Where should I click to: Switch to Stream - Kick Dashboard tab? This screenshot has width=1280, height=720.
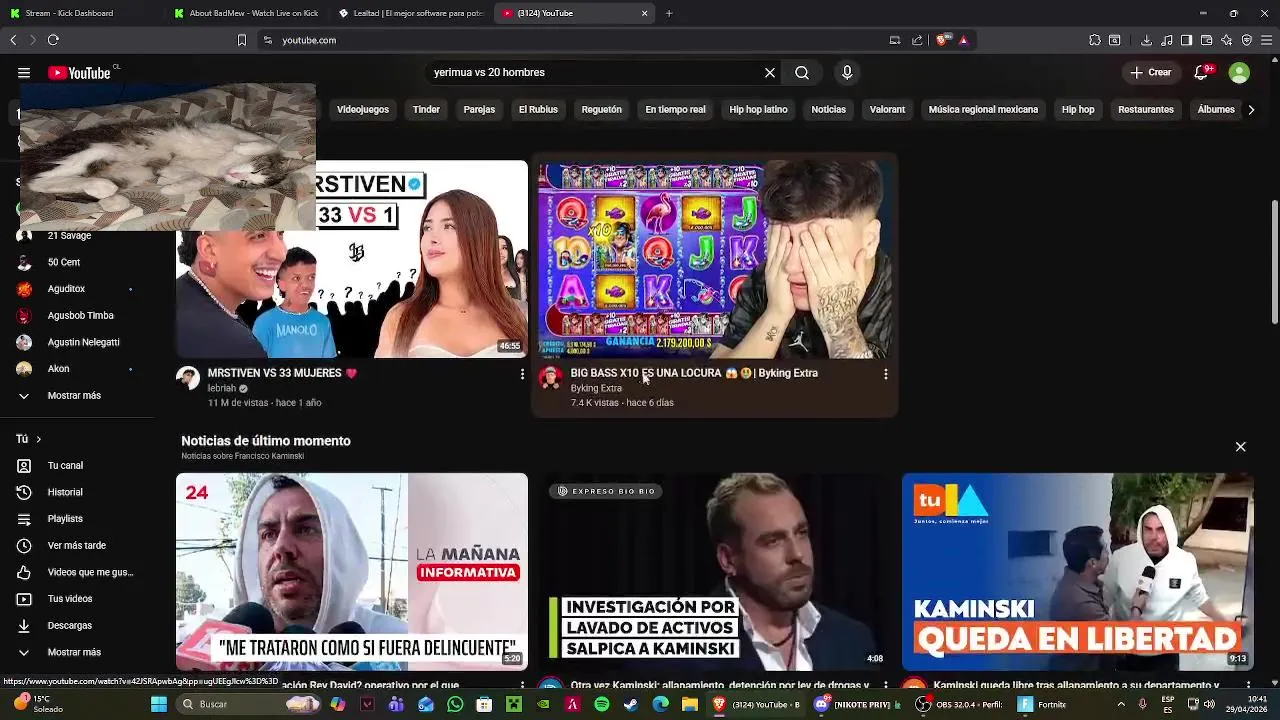tap(82, 13)
